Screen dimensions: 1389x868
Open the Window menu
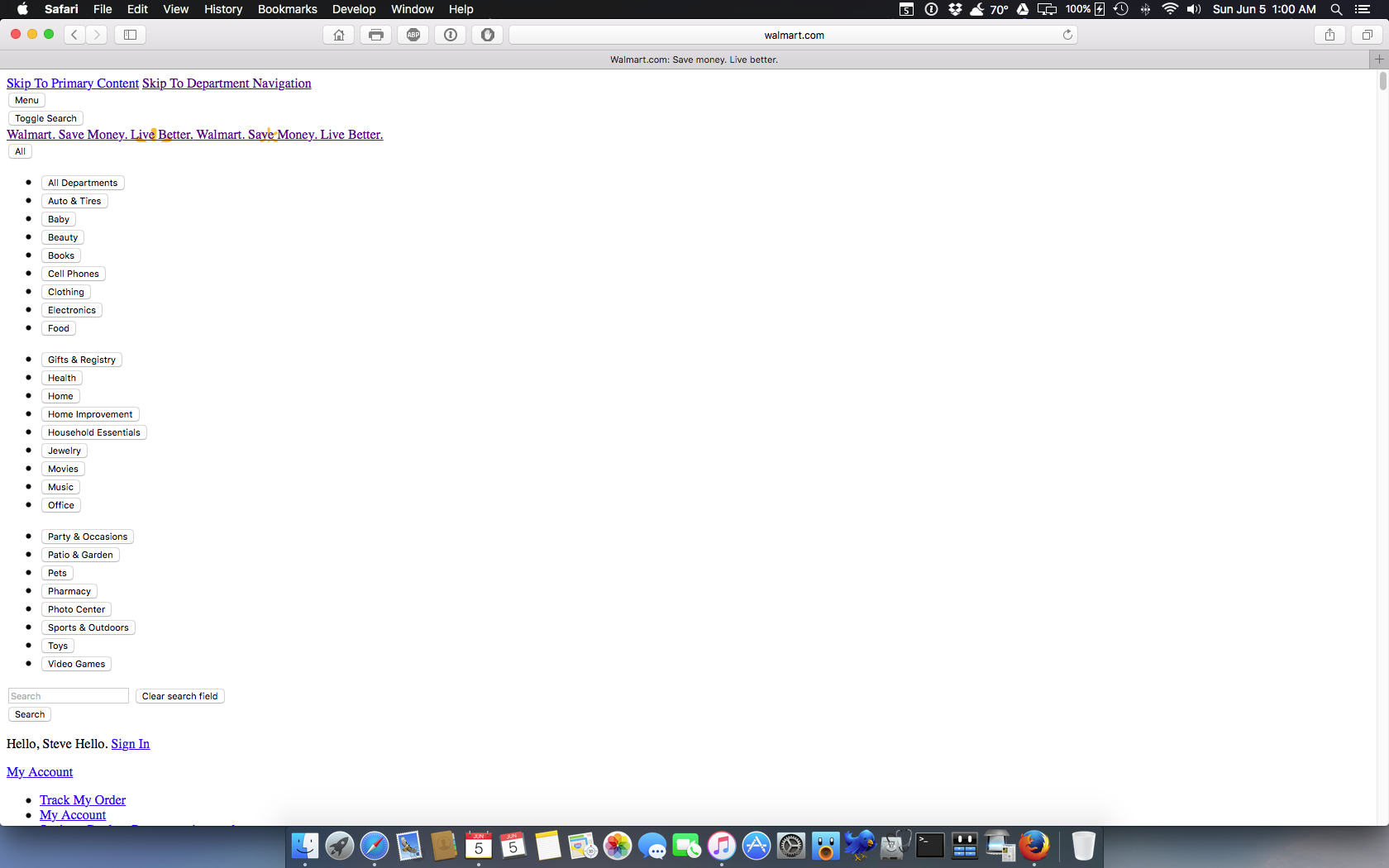(413, 9)
